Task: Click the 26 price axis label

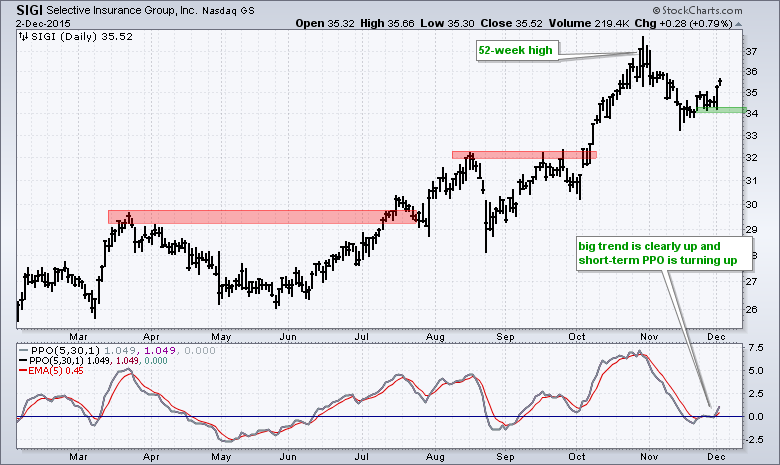Action: click(752, 309)
